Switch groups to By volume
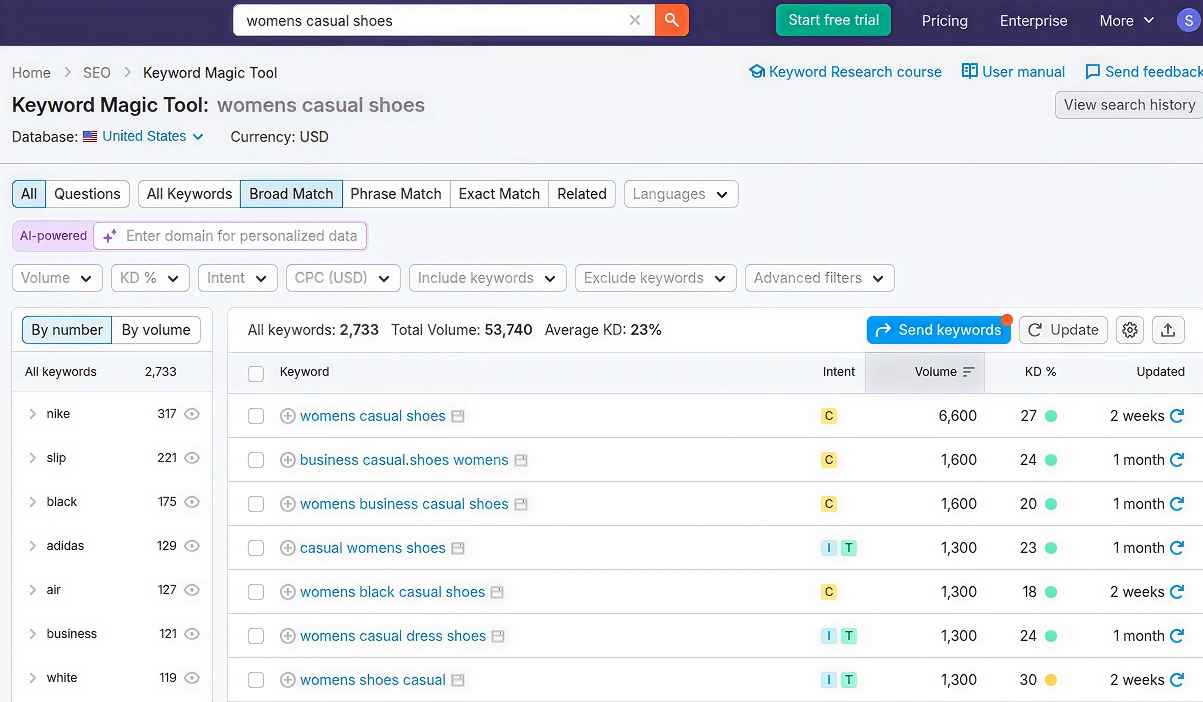 tap(156, 330)
